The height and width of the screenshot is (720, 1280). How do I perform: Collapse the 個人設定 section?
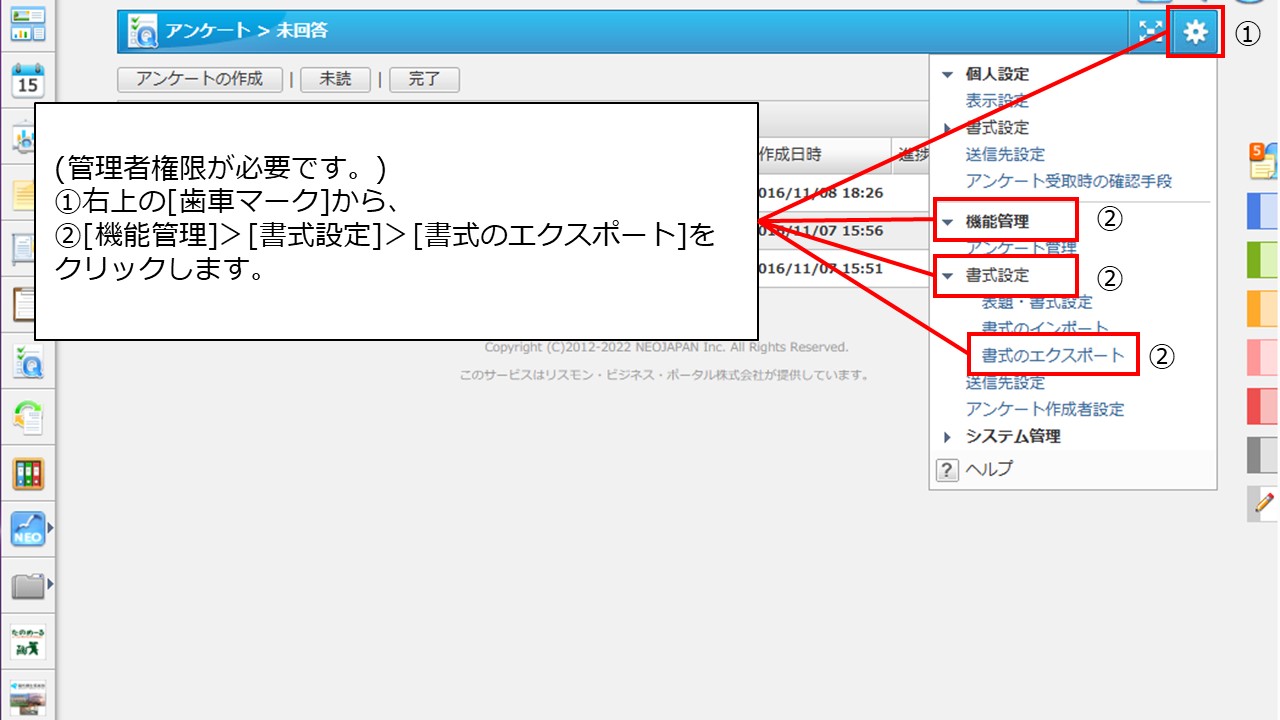(x=948, y=74)
